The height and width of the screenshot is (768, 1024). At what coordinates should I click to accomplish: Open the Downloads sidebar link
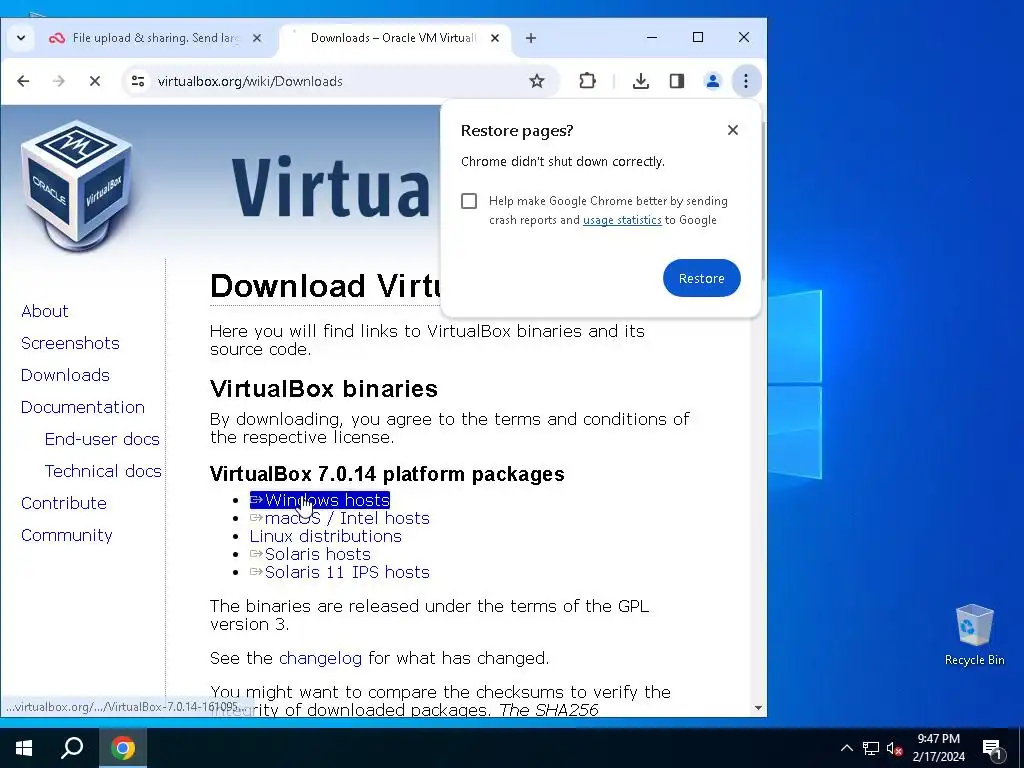pos(65,376)
